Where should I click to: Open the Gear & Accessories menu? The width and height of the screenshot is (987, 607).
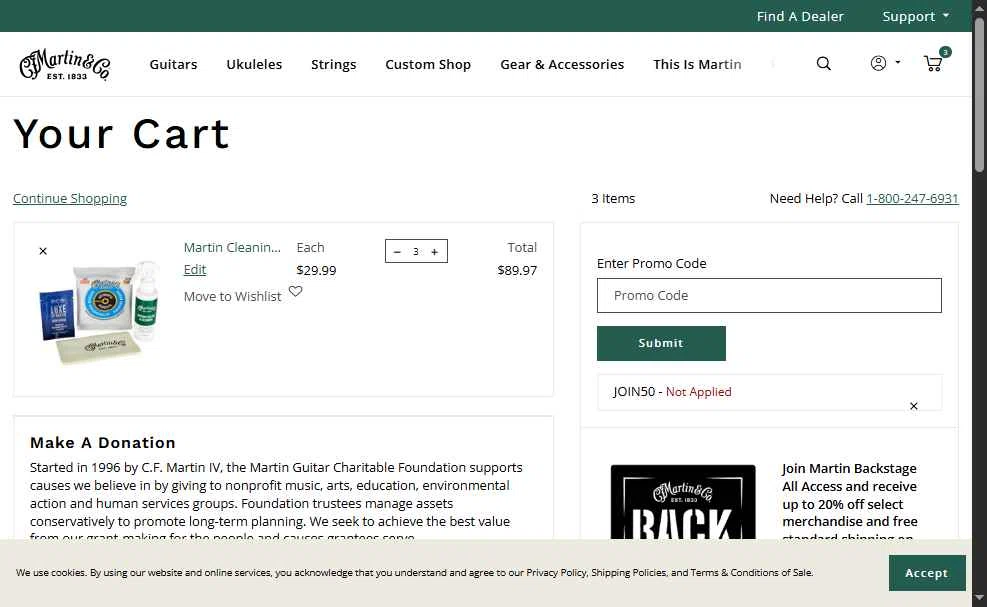[x=562, y=64]
